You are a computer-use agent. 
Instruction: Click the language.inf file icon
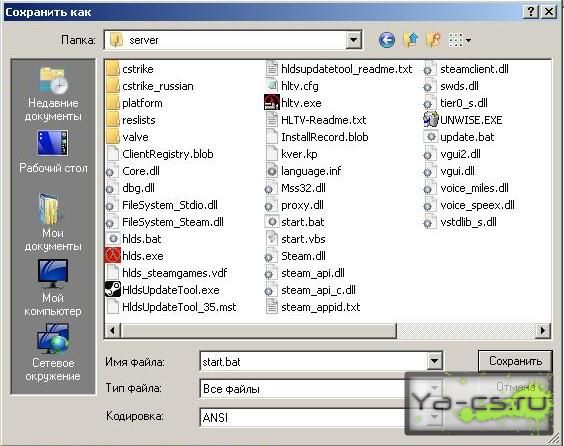[272, 171]
